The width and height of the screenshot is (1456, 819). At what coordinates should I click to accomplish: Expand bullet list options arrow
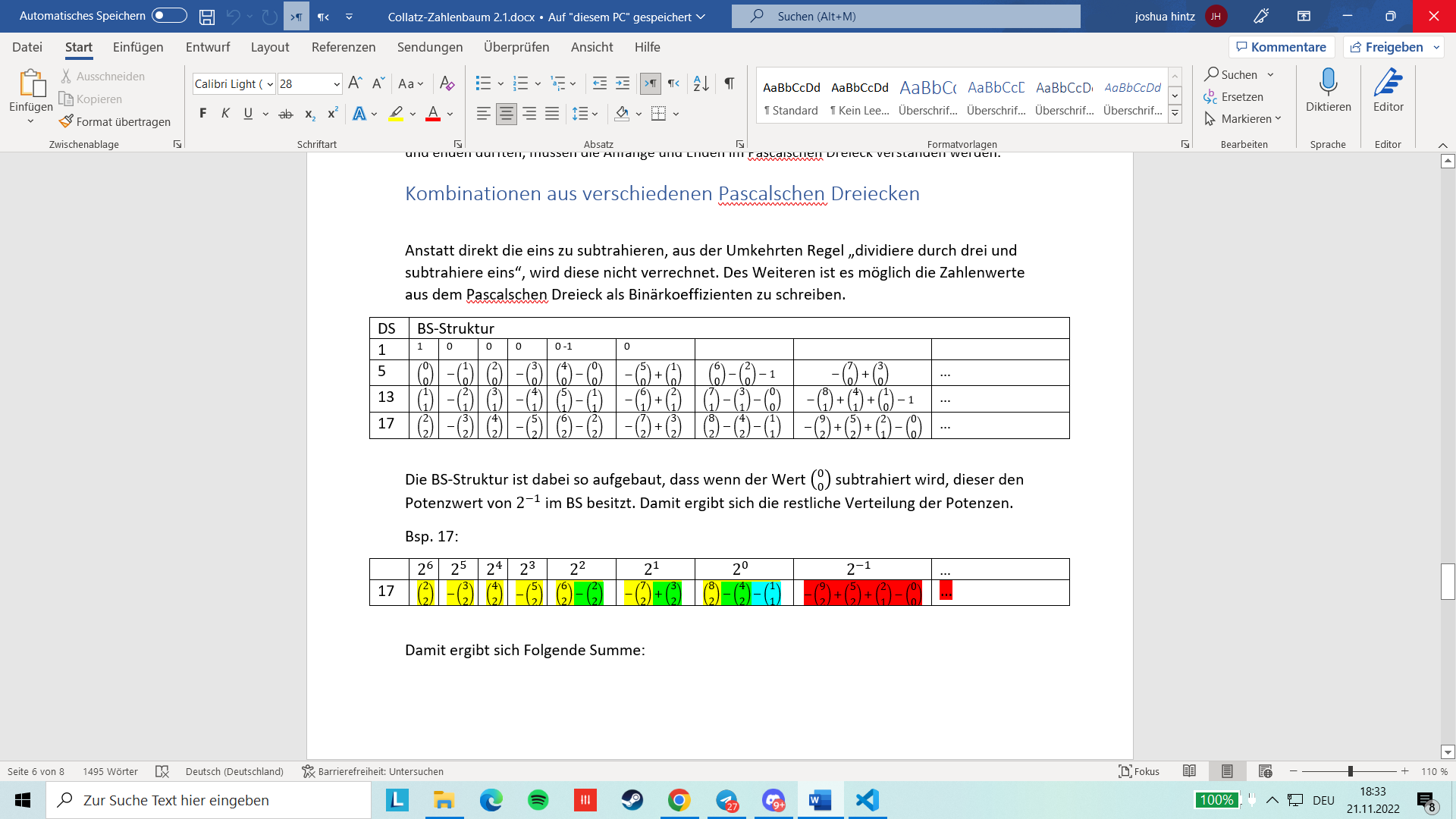point(500,84)
